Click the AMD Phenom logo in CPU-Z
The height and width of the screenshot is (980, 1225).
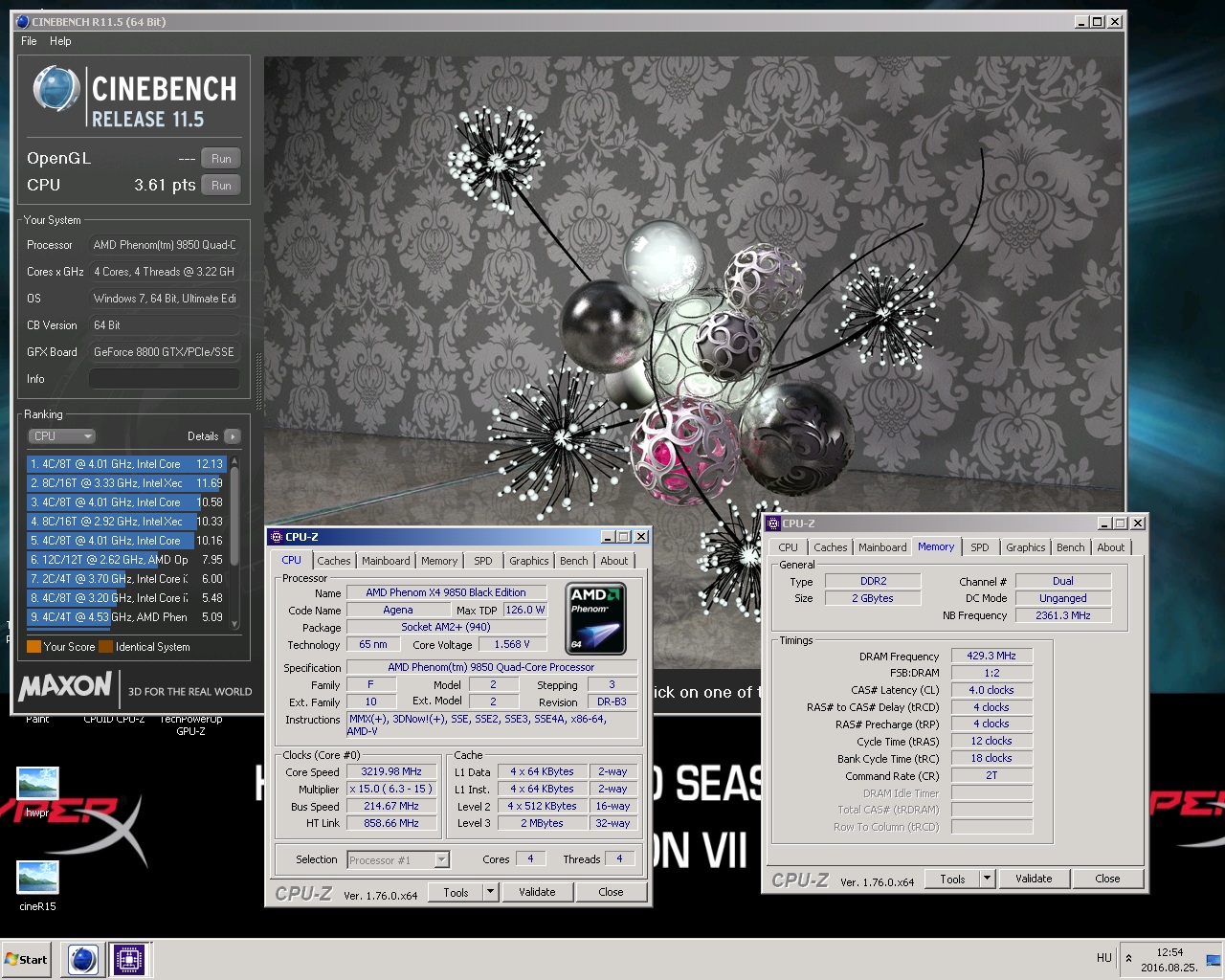click(596, 618)
